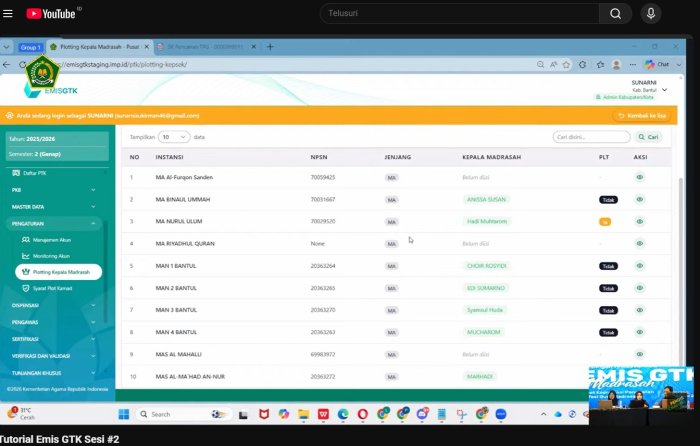Open Opera browser from taskbar

pos(362,414)
